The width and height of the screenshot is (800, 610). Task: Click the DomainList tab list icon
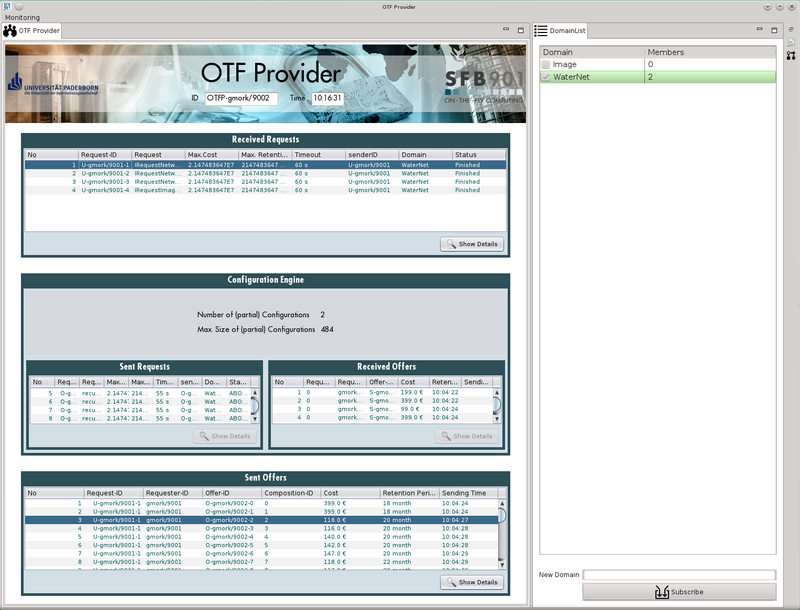540,31
